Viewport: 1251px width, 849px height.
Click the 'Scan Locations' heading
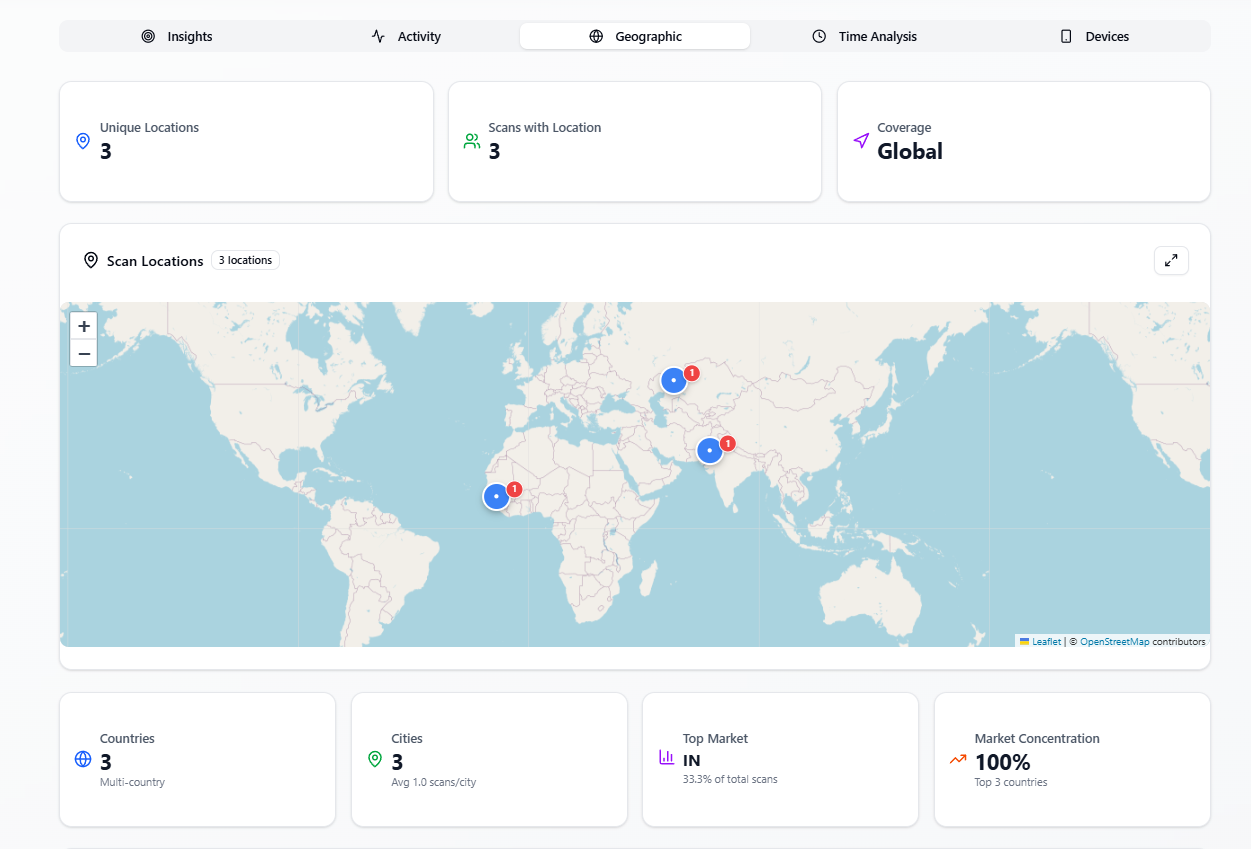coord(155,261)
